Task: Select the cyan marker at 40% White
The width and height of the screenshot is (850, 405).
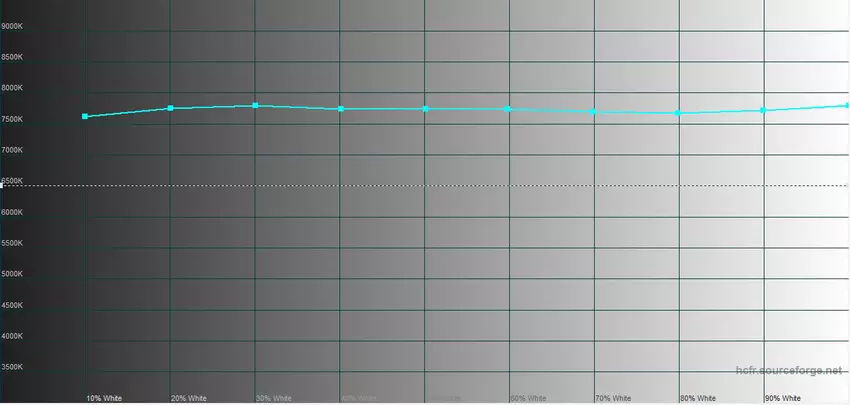Action: (x=341, y=109)
